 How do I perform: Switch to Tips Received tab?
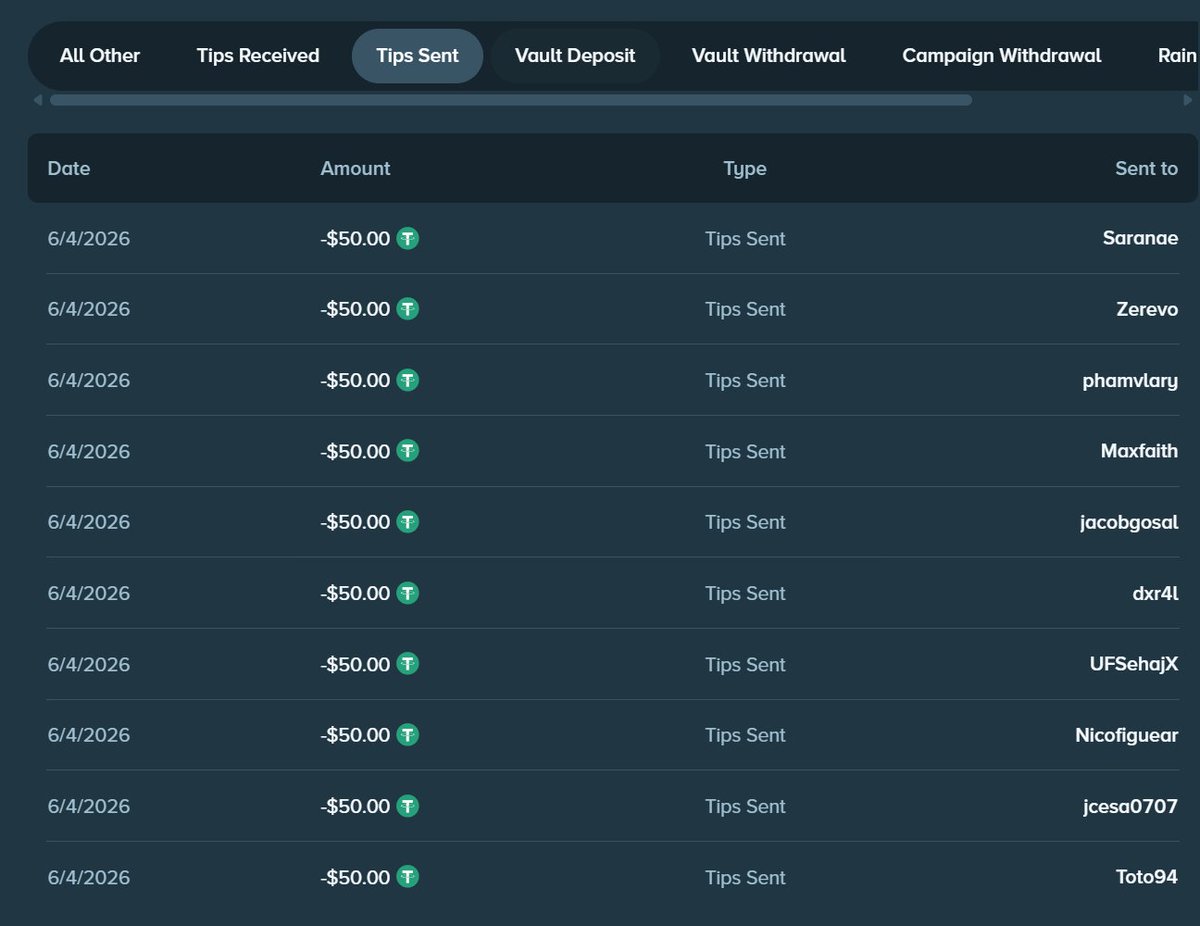pyautogui.click(x=258, y=56)
